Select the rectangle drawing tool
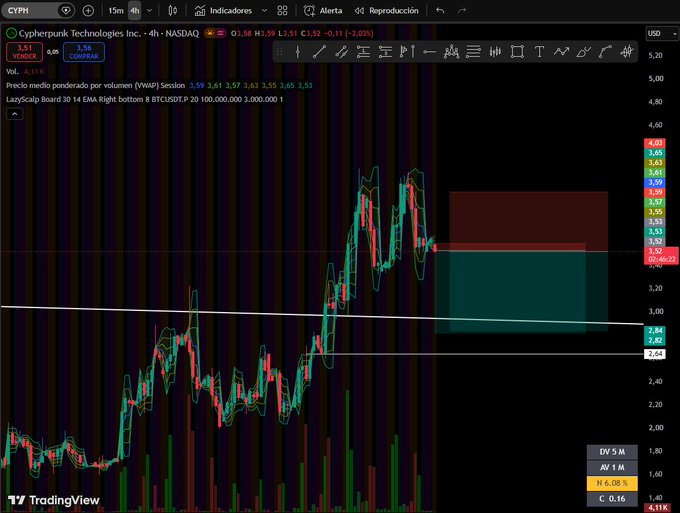680x513 pixels. click(517, 52)
